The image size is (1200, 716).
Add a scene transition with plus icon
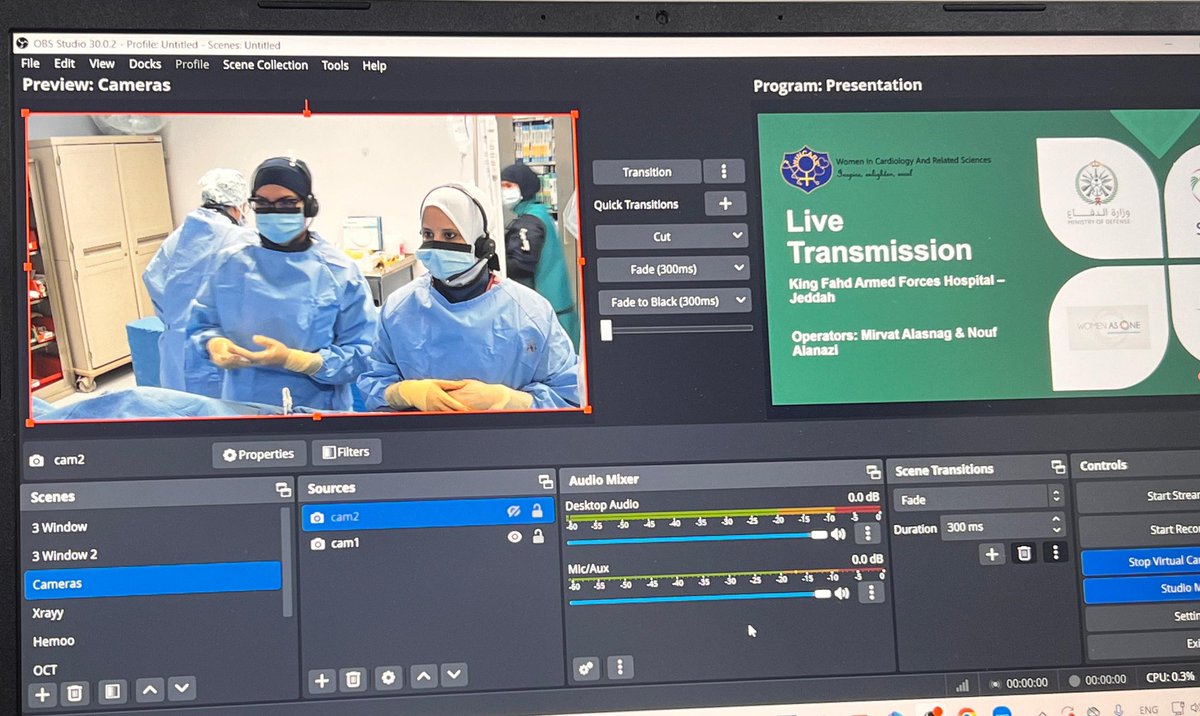point(991,553)
